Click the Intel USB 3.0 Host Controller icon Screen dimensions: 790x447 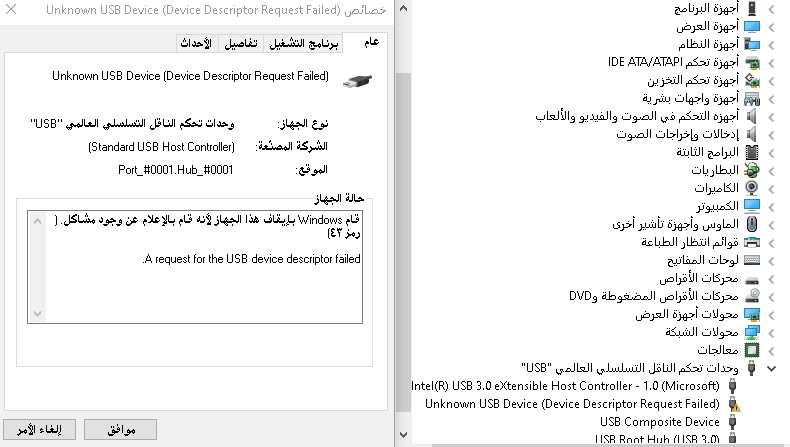pos(733,386)
